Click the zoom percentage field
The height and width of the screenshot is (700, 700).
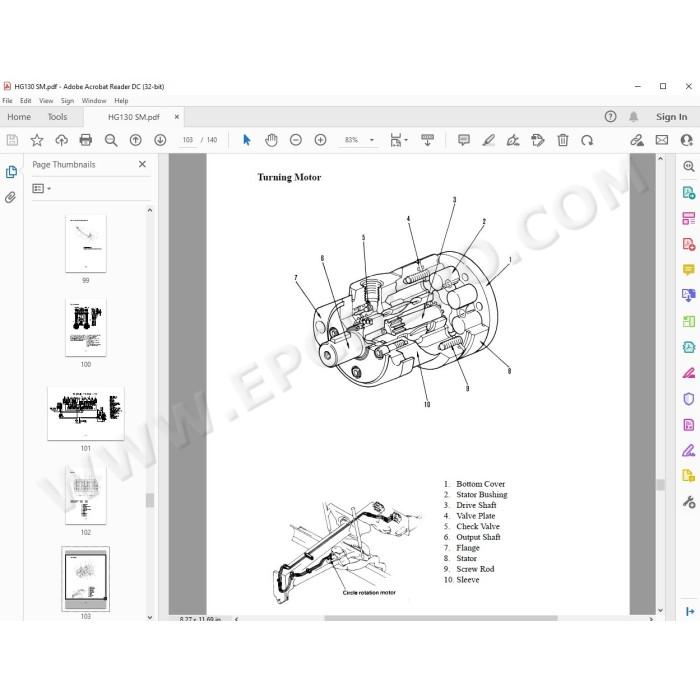(351, 140)
